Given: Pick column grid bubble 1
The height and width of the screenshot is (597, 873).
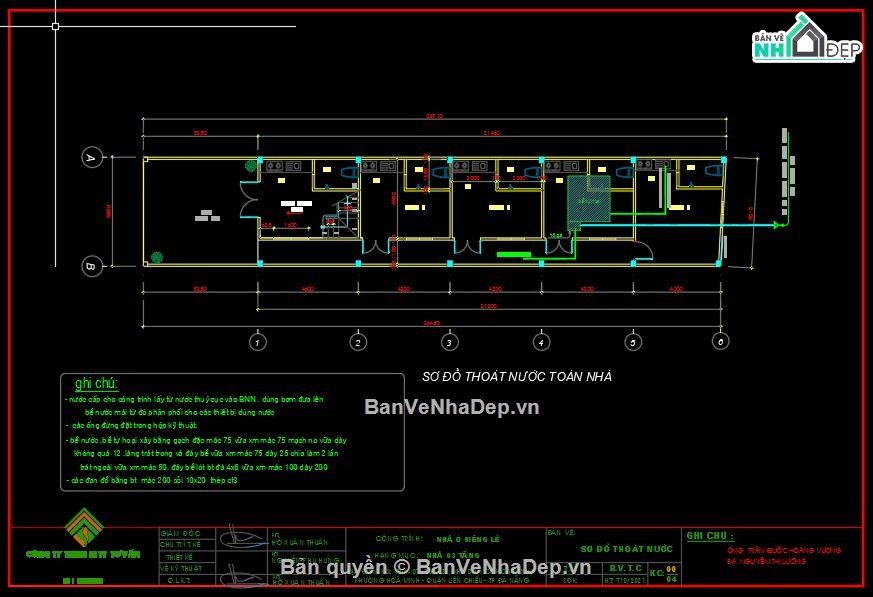Looking at the screenshot, I should click(x=258, y=342).
